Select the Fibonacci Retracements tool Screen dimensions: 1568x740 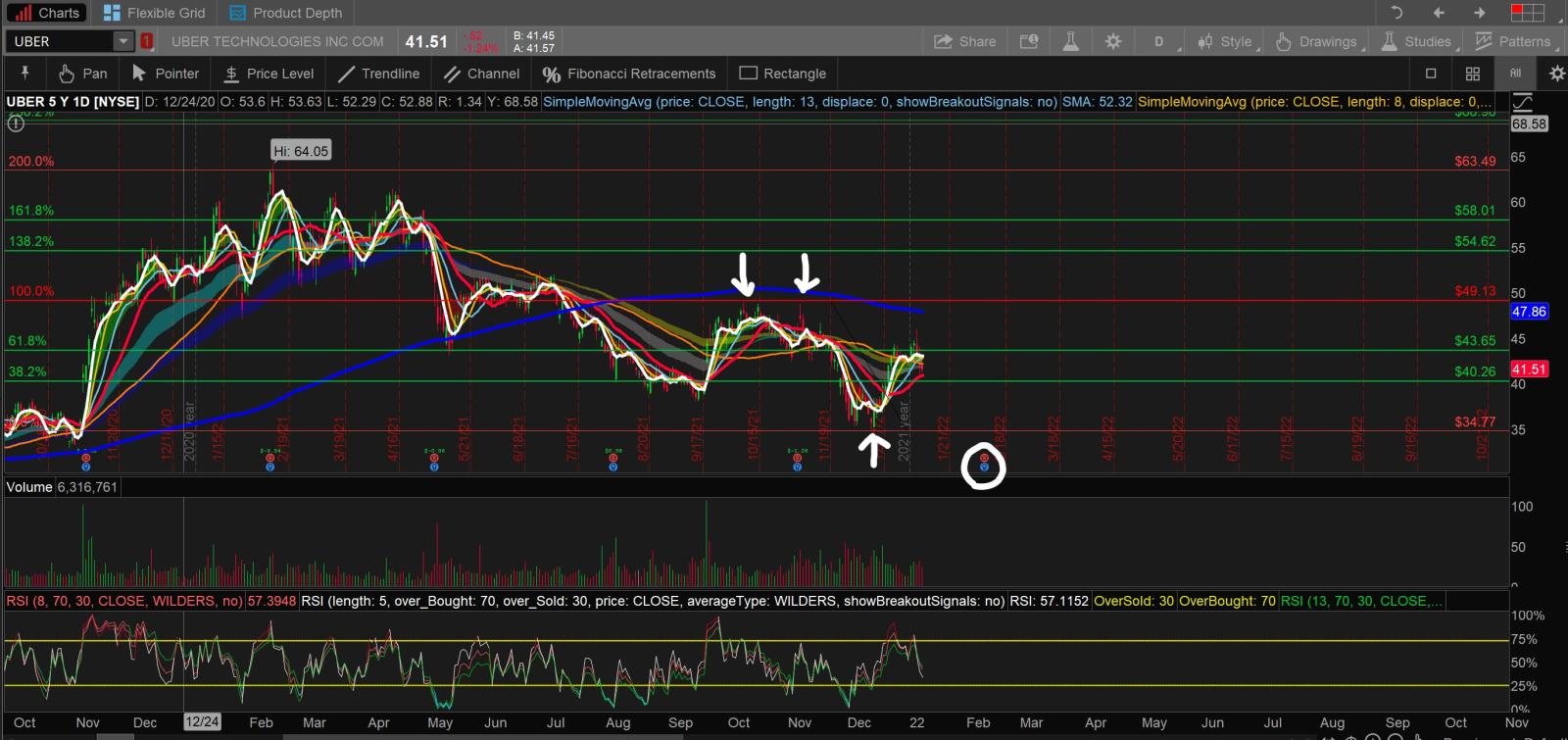pos(629,74)
